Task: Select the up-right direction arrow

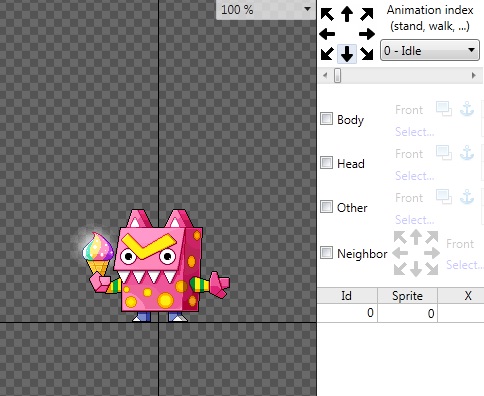Action: [x=367, y=14]
